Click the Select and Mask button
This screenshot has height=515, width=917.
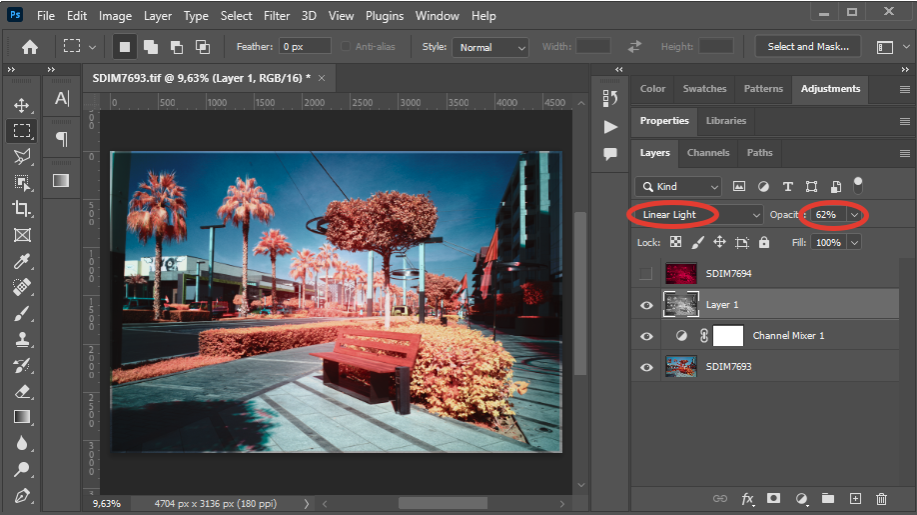[x=808, y=47]
